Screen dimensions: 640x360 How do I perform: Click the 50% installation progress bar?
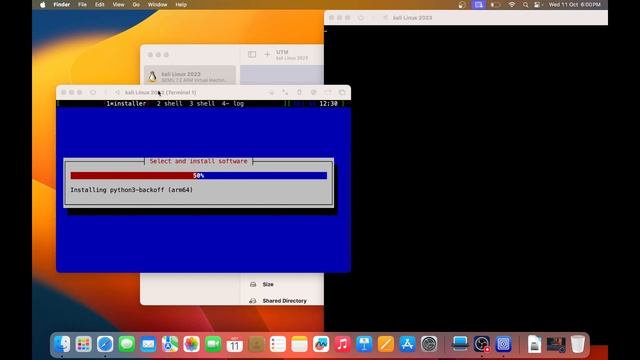199,176
